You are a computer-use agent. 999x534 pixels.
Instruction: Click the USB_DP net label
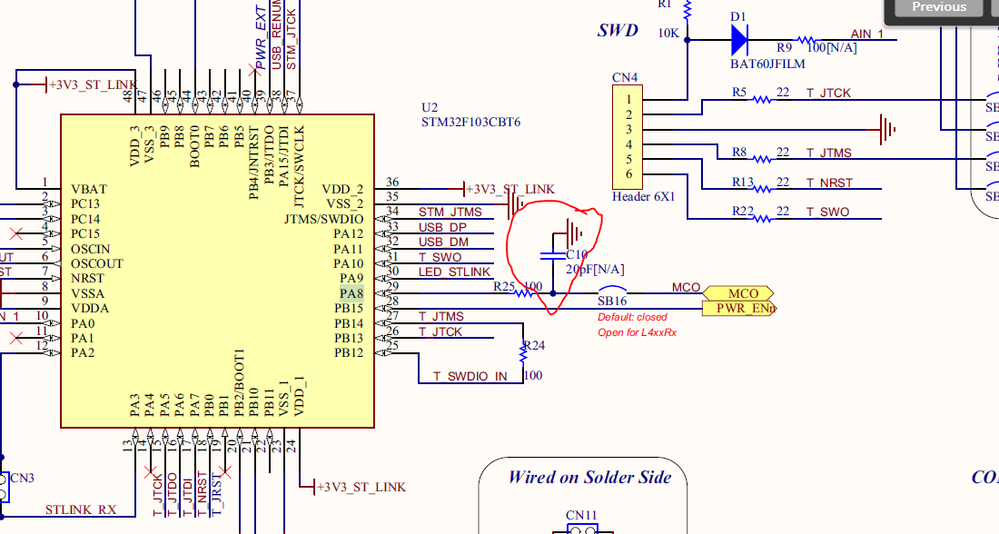pyautogui.click(x=442, y=227)
